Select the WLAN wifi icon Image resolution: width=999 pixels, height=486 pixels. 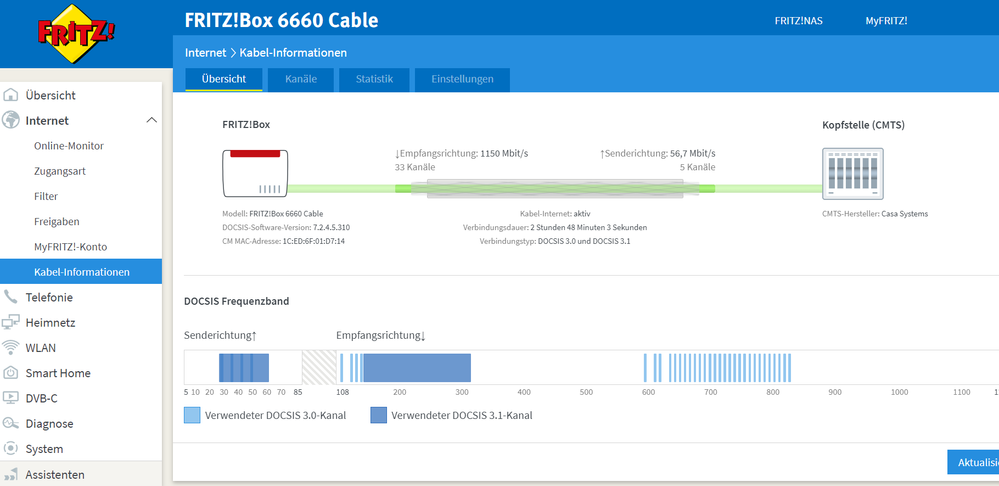point(11,348)
